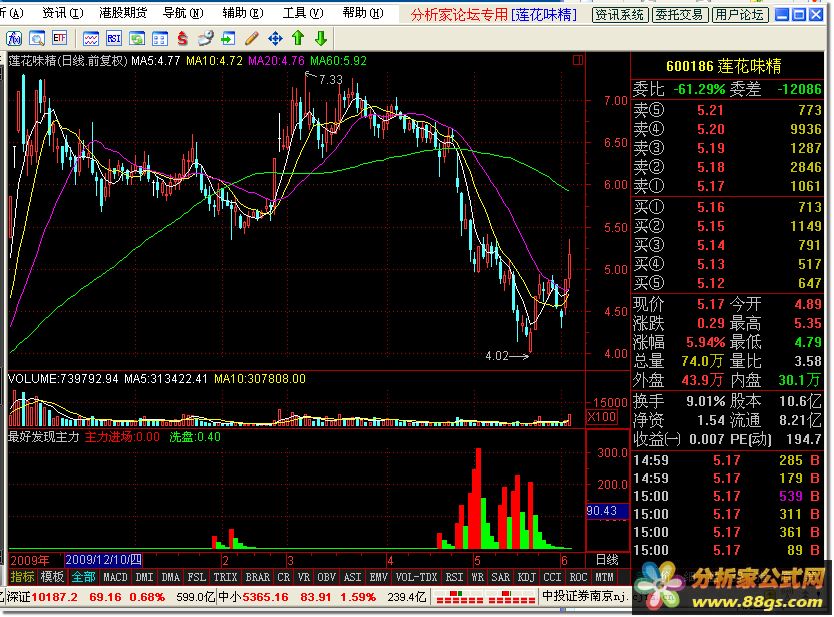Screen dimensions: 834x617
Task: Click the 4.02 low price marker
Action: pos(497,356)
